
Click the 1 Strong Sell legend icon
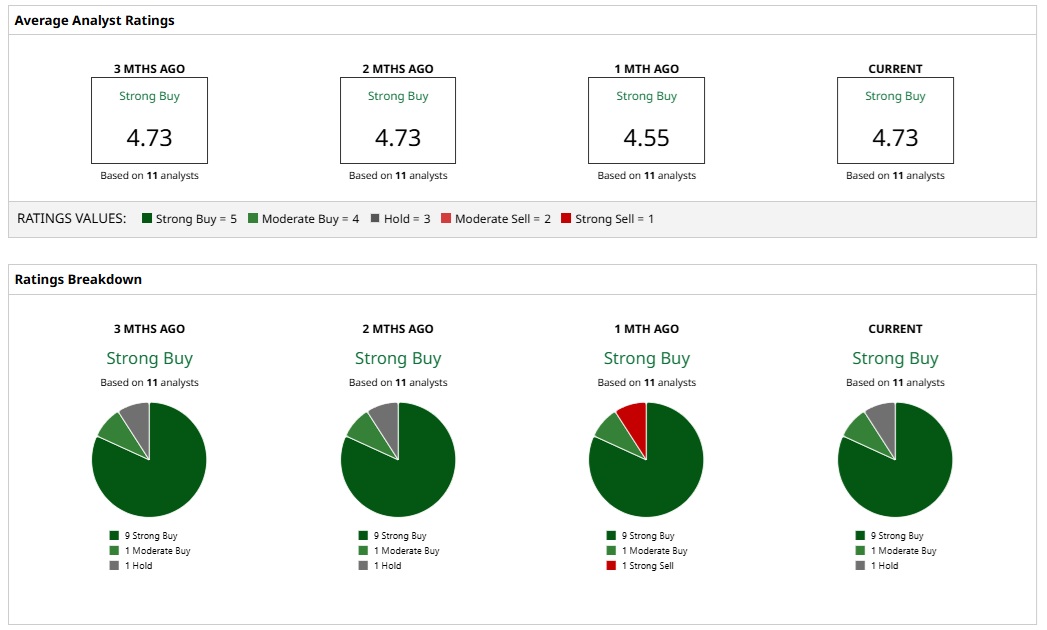click(x=611, y=566)
